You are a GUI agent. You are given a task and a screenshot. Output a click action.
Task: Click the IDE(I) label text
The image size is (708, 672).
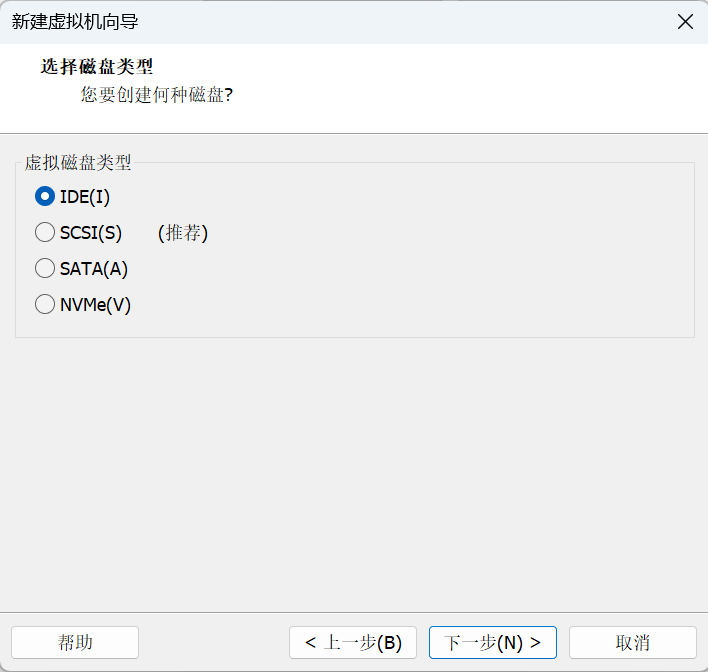85,197
